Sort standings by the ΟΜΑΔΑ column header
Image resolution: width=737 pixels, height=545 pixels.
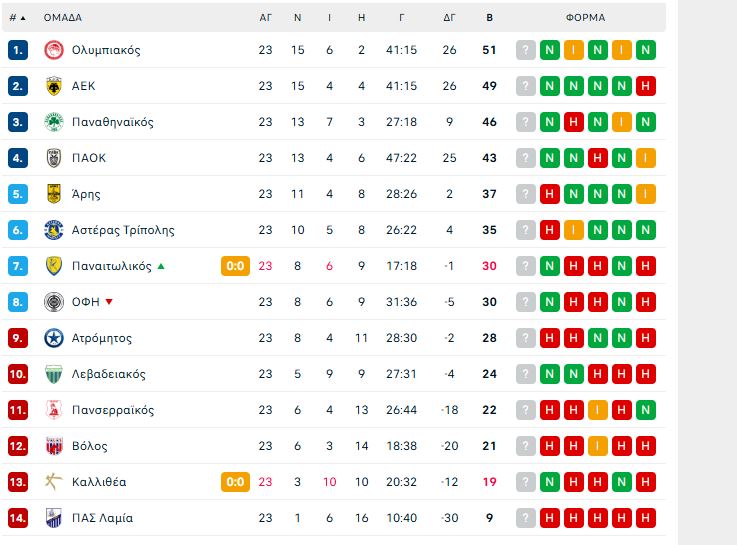62,17
